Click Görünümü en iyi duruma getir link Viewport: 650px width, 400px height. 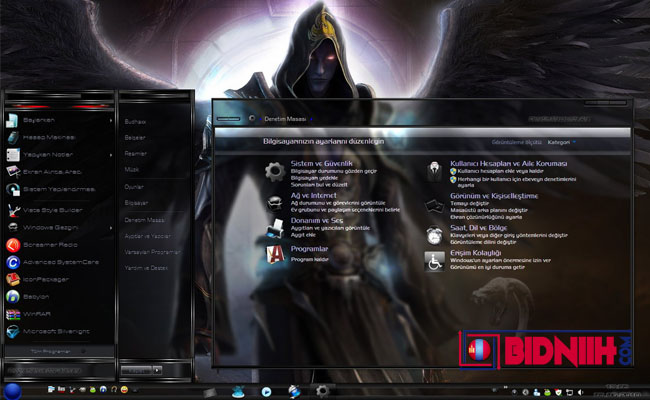tap(487, 267)
